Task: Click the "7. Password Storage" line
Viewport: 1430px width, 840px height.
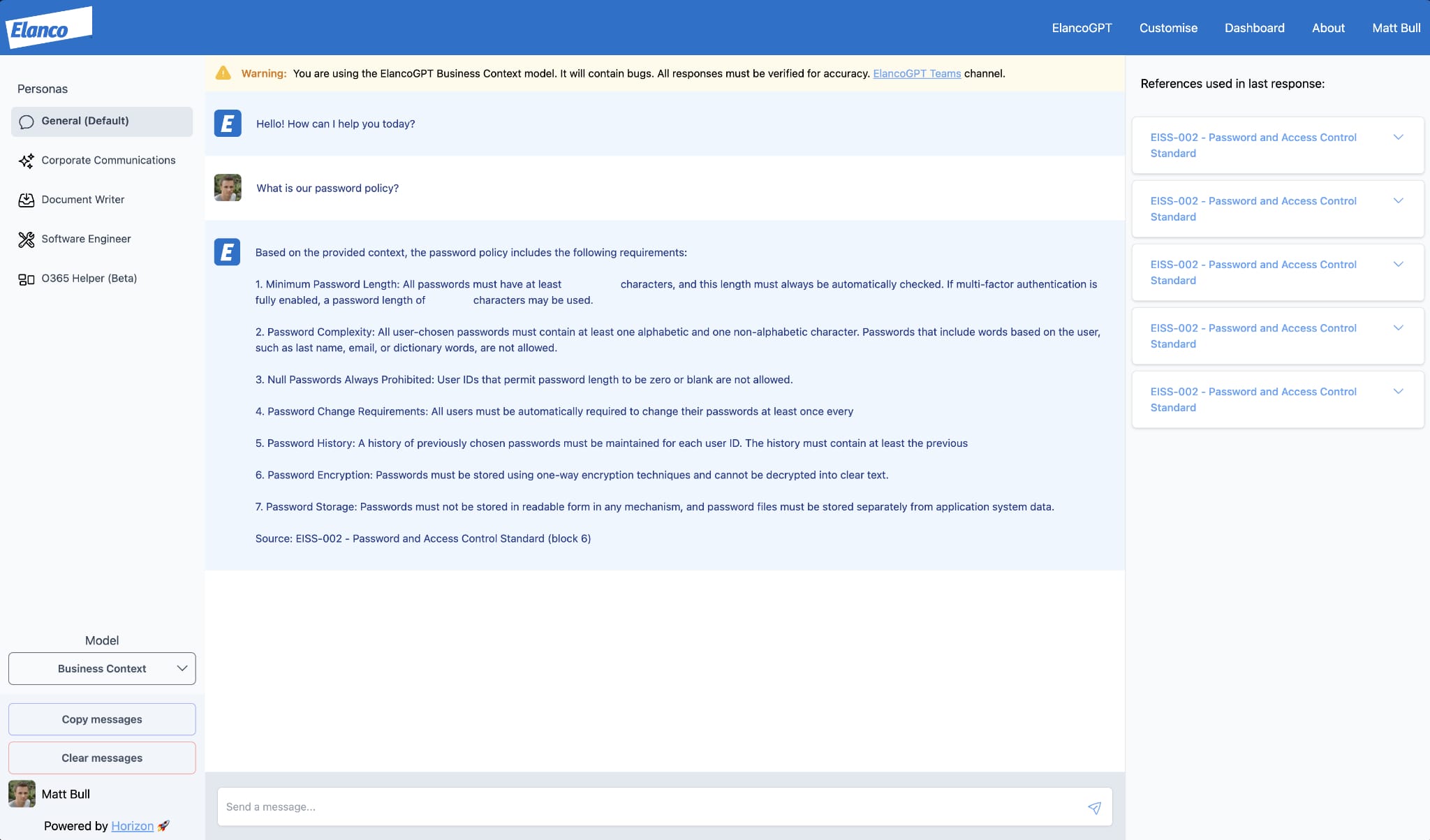Action: 655,507
